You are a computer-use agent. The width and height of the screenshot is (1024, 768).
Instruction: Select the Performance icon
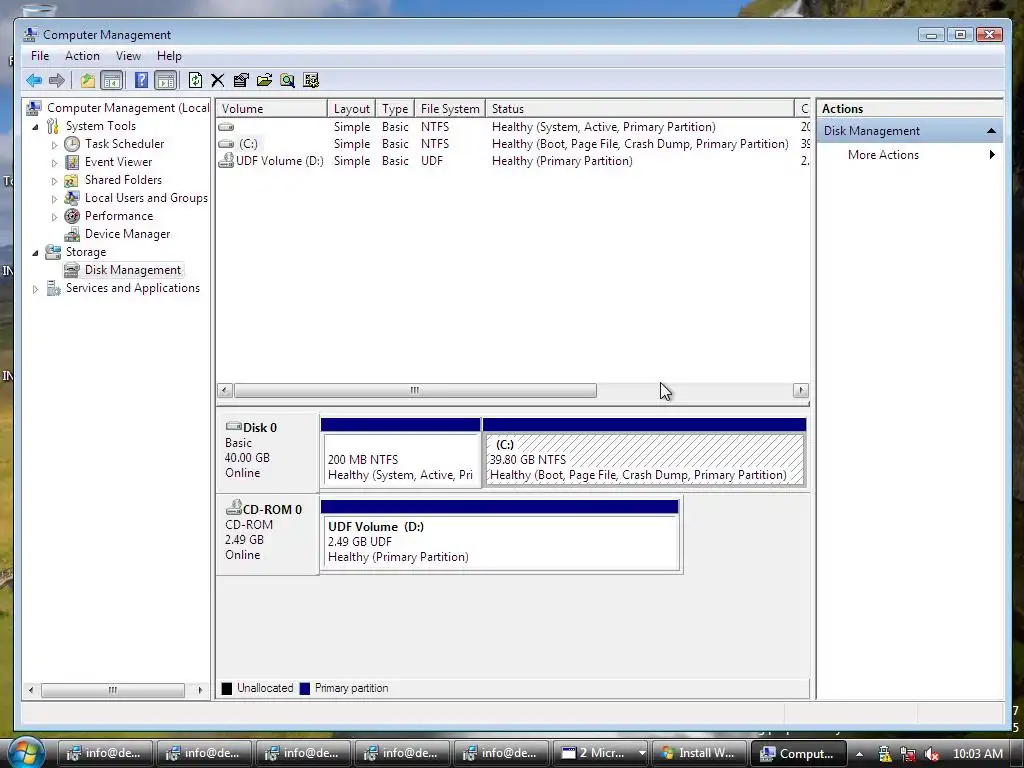[72, 216]
